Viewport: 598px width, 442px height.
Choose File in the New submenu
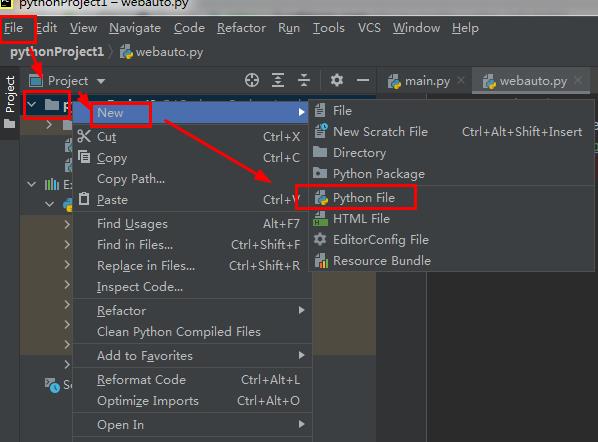(x=451, y=111)
